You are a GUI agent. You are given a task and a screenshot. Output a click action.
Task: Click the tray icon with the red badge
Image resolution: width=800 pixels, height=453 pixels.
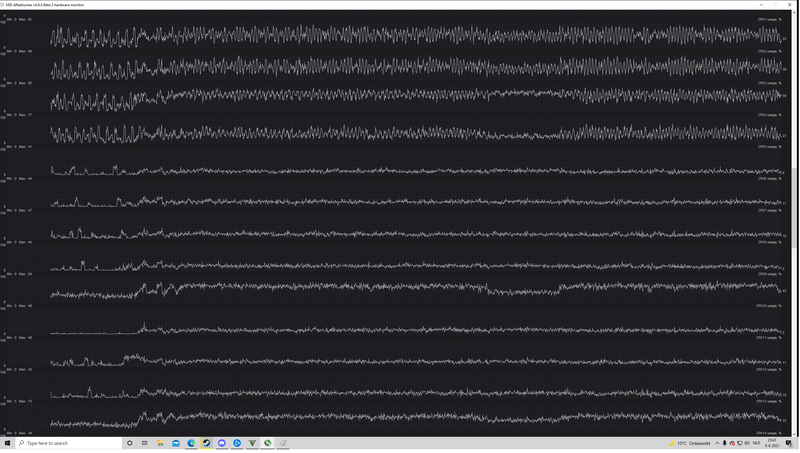732,443
